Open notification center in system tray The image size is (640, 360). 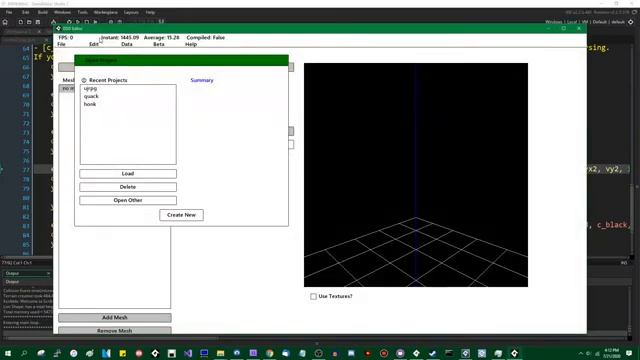[x=629, y=353]
